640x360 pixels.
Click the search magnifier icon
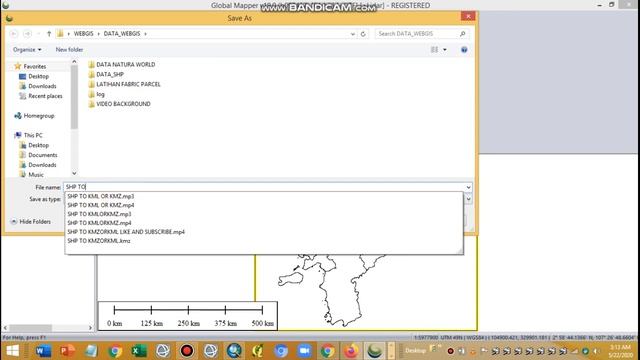coord(462,34)
